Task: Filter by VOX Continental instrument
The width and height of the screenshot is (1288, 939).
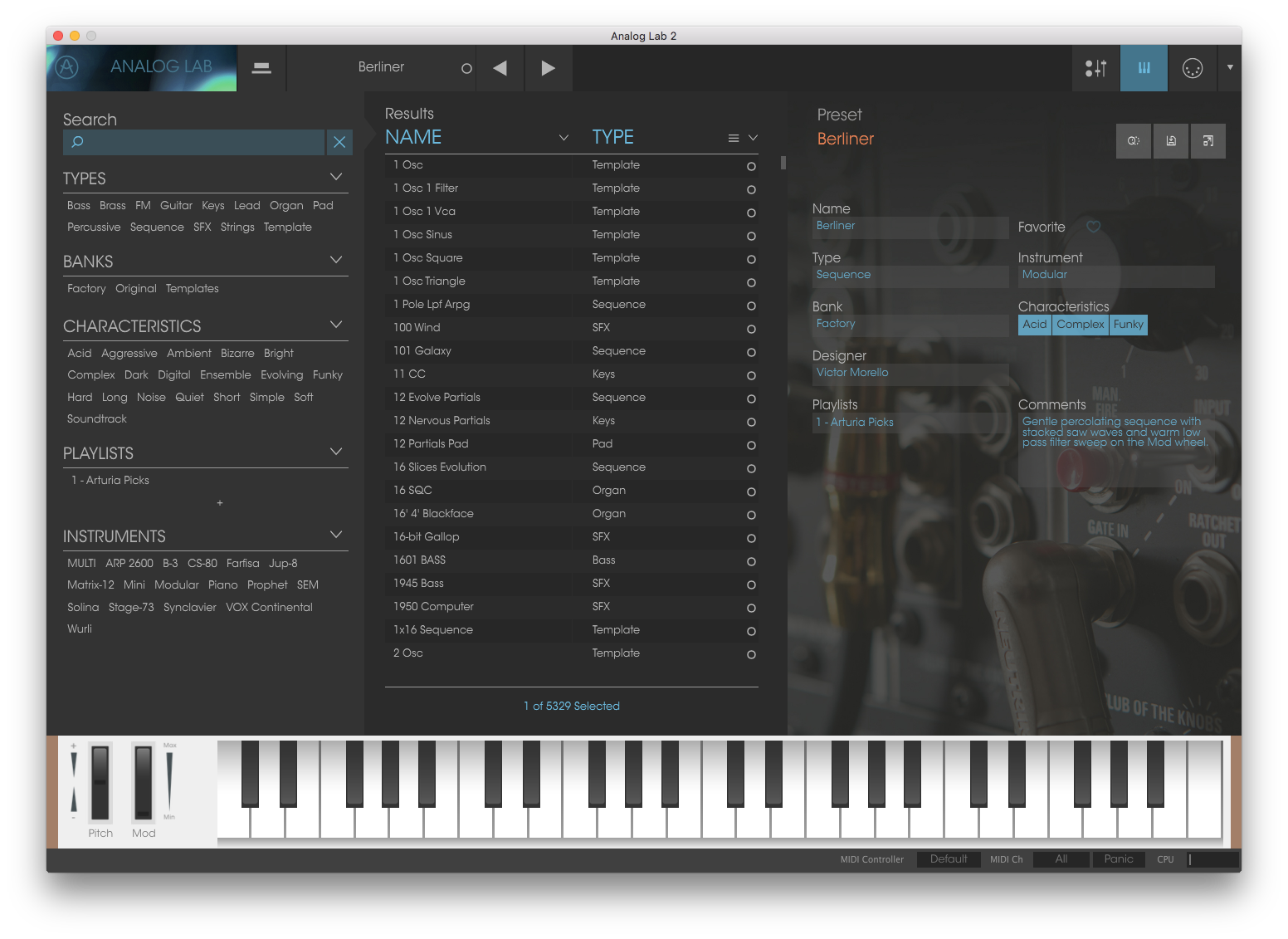Action: 270,608
